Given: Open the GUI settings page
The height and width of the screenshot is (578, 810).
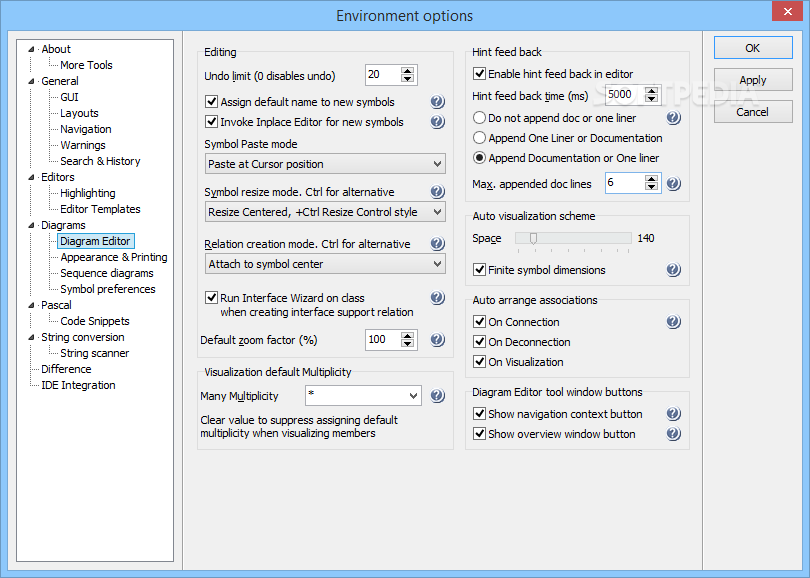Looking at the screenshot, I should coord(69,97).
